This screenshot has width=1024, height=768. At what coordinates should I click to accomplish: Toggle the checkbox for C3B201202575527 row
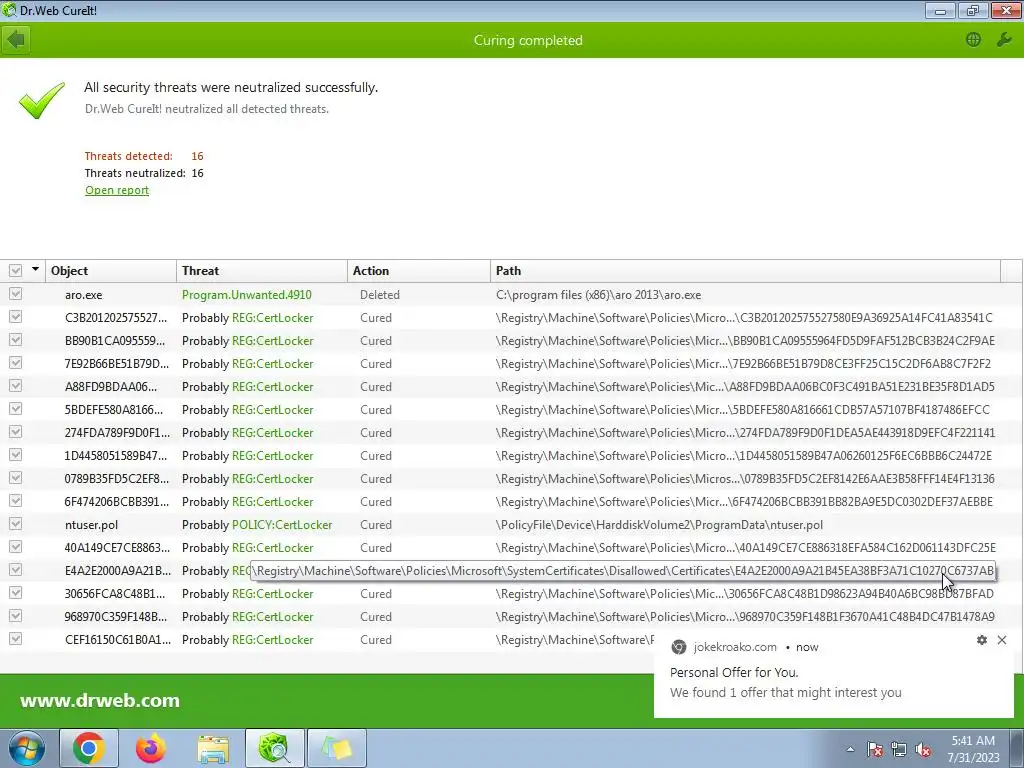(16, 317)
